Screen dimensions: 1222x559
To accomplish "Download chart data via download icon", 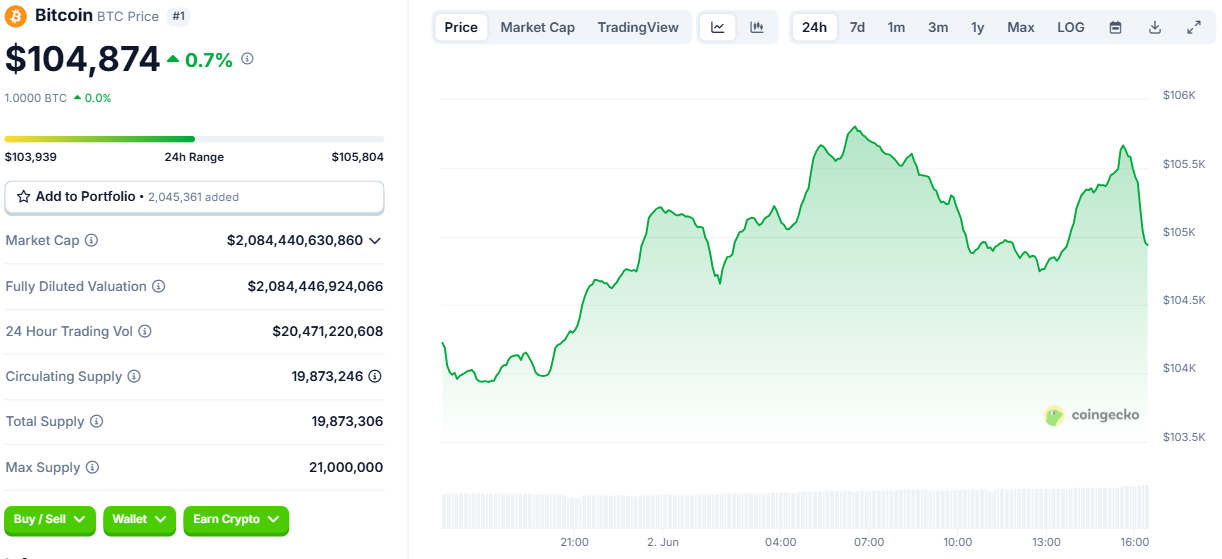I will [1154, 27].
